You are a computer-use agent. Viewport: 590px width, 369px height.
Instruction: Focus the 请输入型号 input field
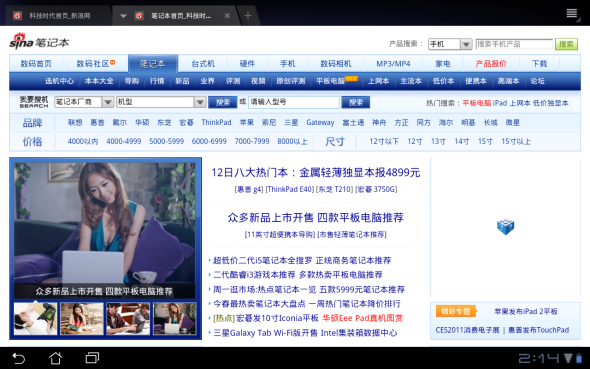coord(293,102)
